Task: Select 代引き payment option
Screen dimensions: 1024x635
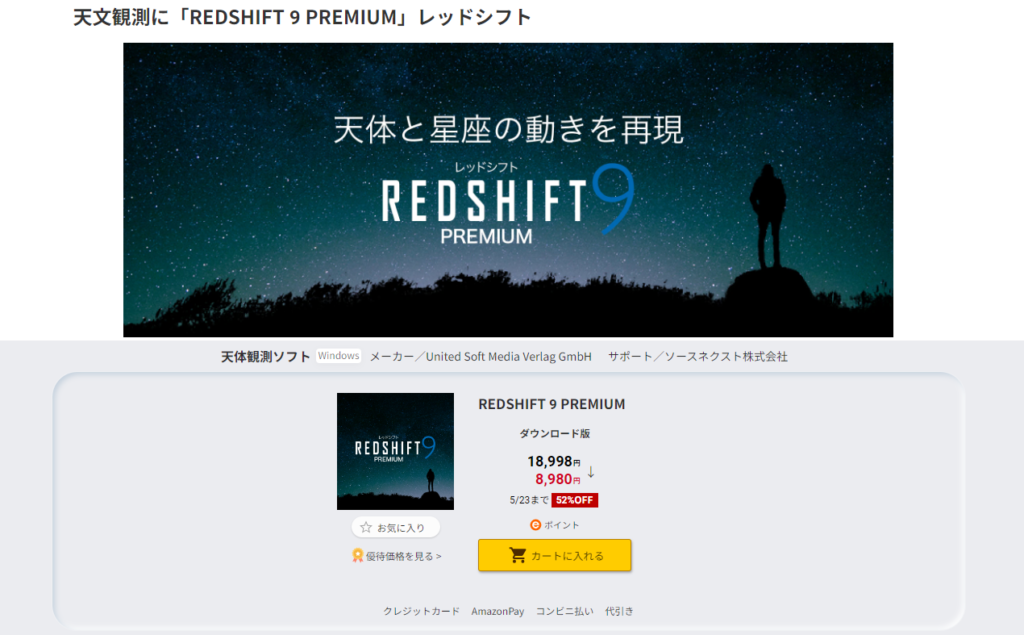Action: coord(619,611)
